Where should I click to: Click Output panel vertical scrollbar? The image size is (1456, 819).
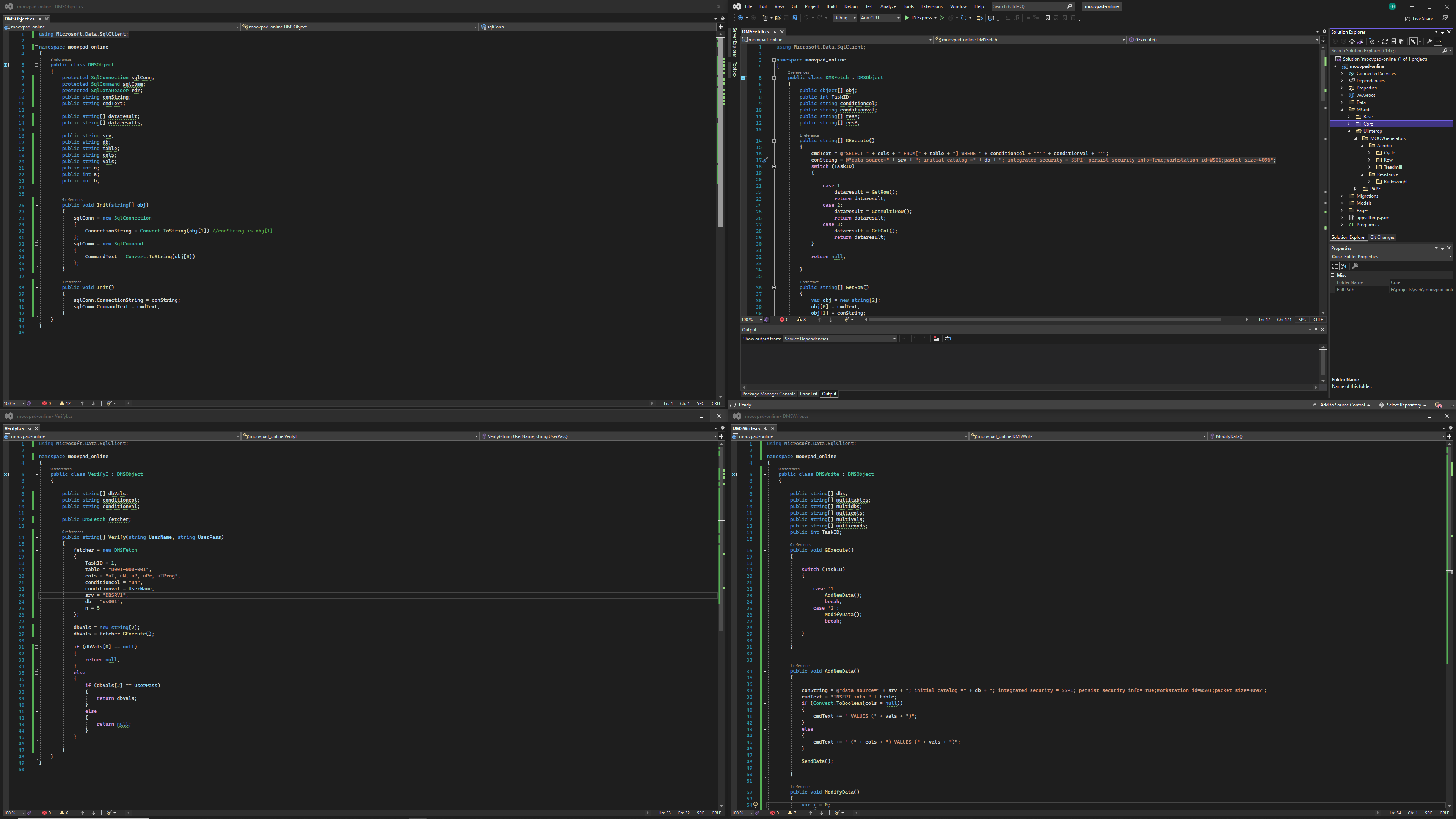(x=1323, y=362)
